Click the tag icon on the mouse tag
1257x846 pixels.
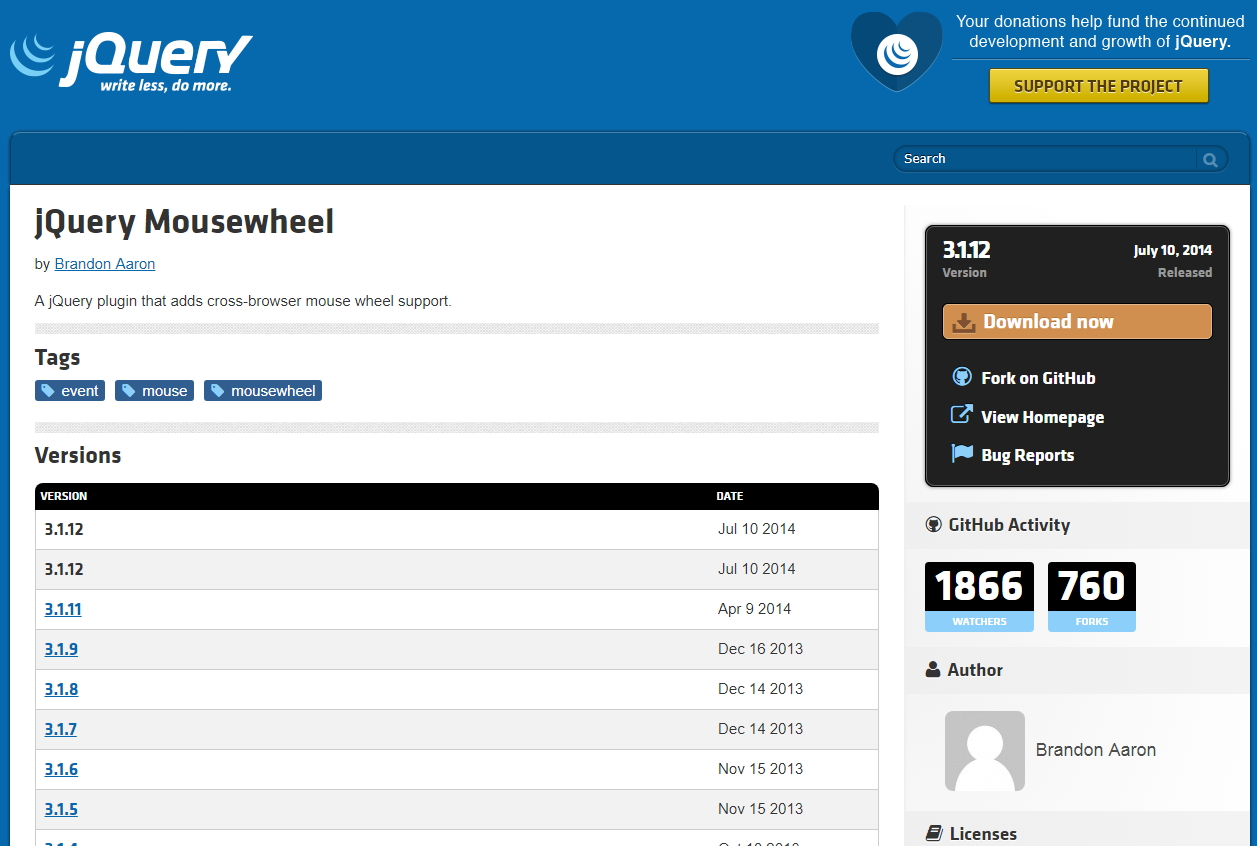pos(128,391)
